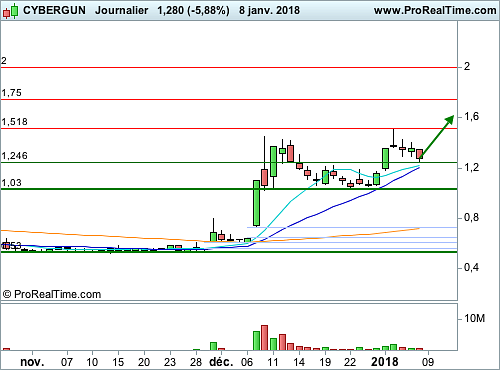
Task: Click the tall green candle at 06 déc.
Action: [256, 203]
